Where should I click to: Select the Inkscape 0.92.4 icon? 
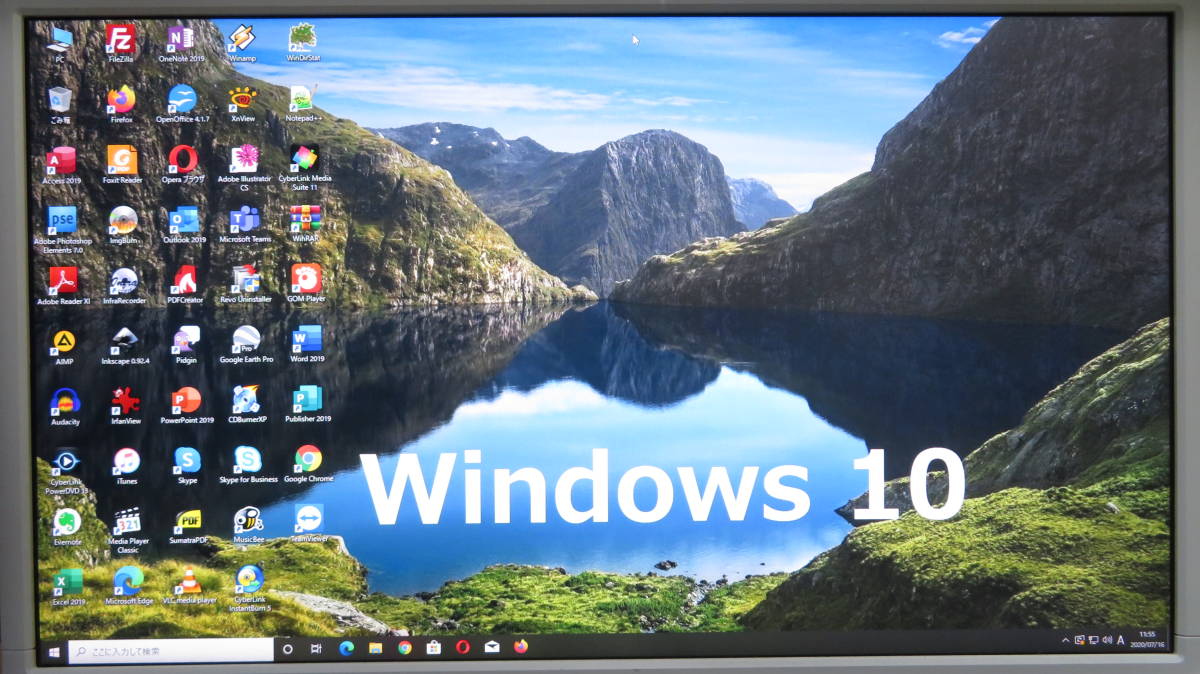coord(125,345)
